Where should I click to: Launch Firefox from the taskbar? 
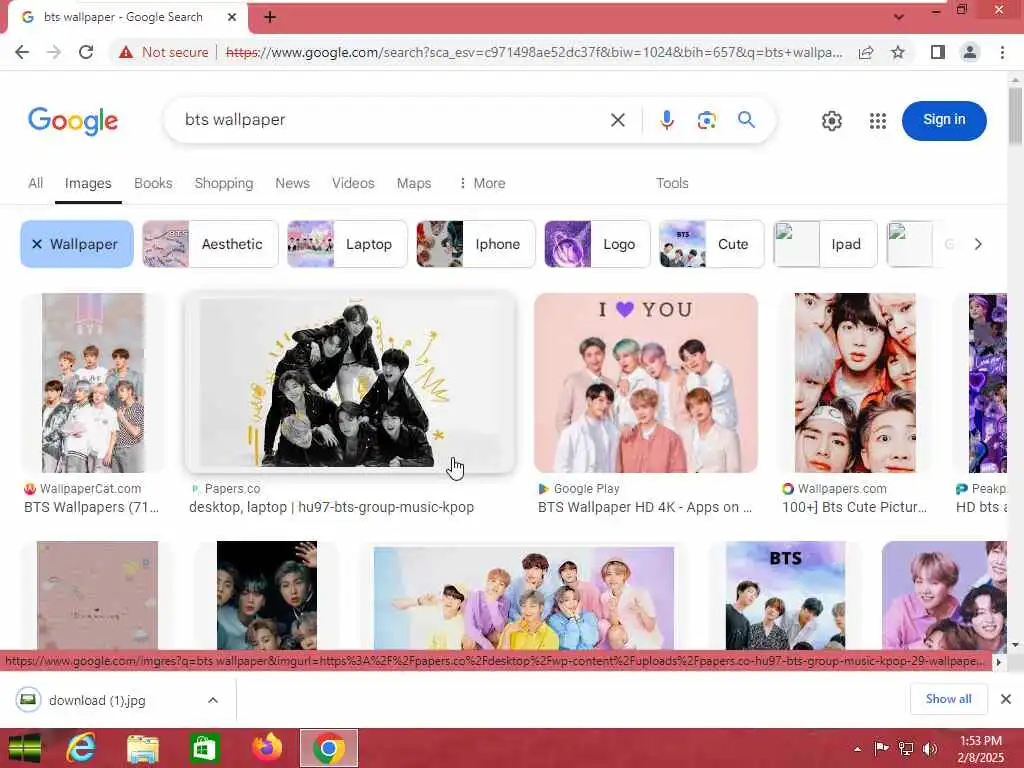click(266, 748)
